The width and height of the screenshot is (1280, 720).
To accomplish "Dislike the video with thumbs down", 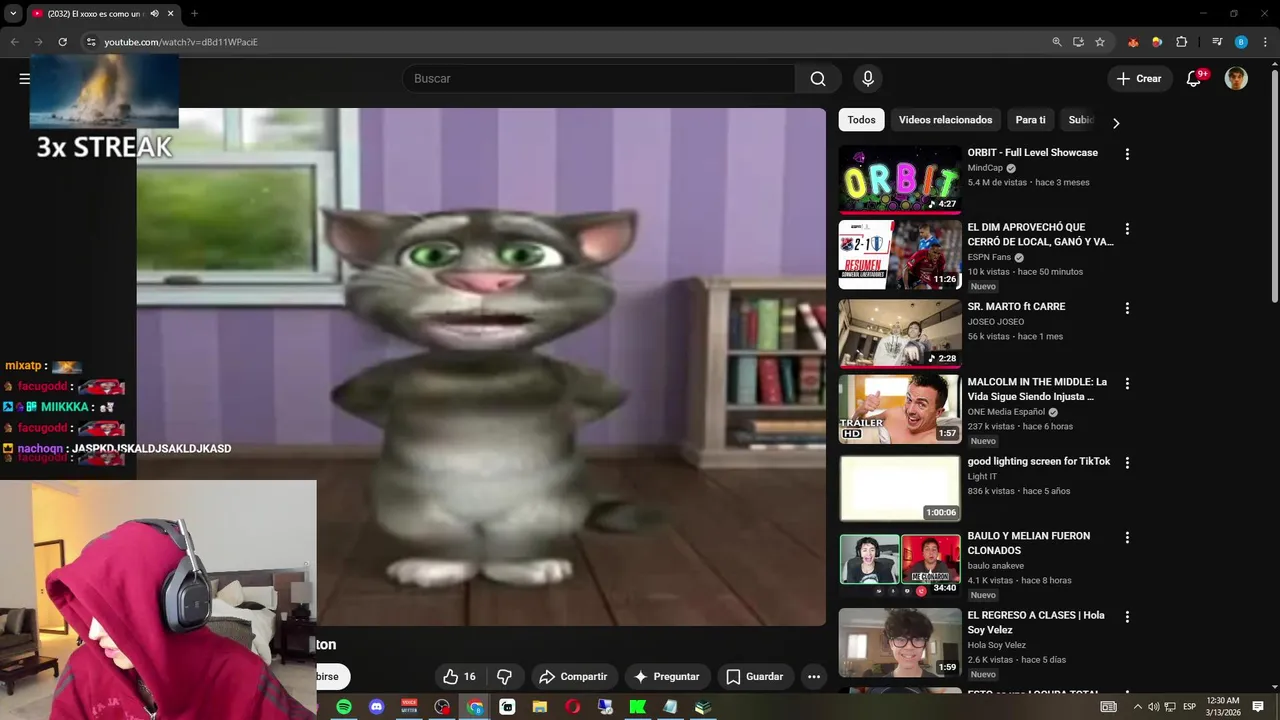I will (505, 677).
